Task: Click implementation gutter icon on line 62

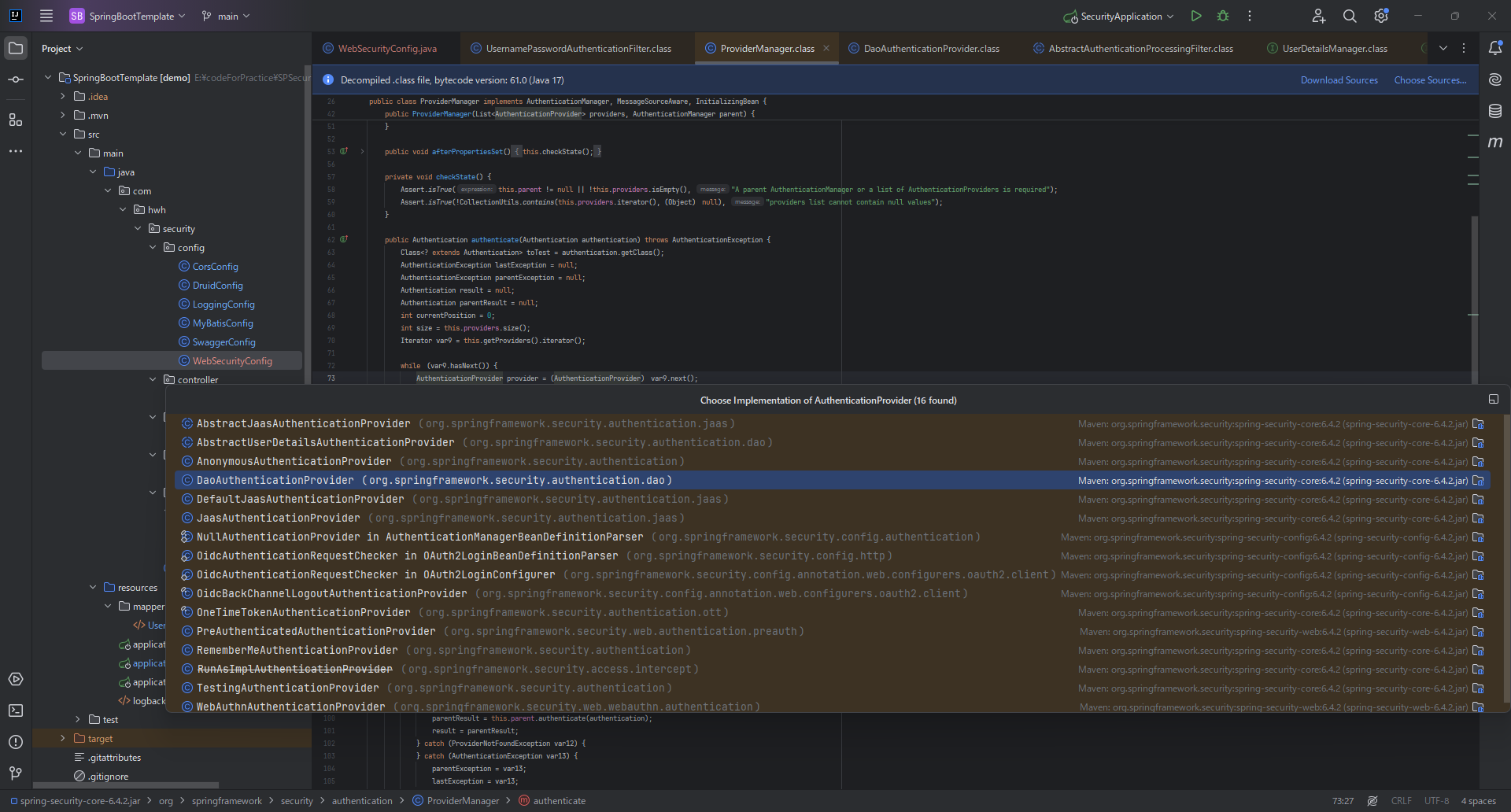Action: click(x=344, y=239)
